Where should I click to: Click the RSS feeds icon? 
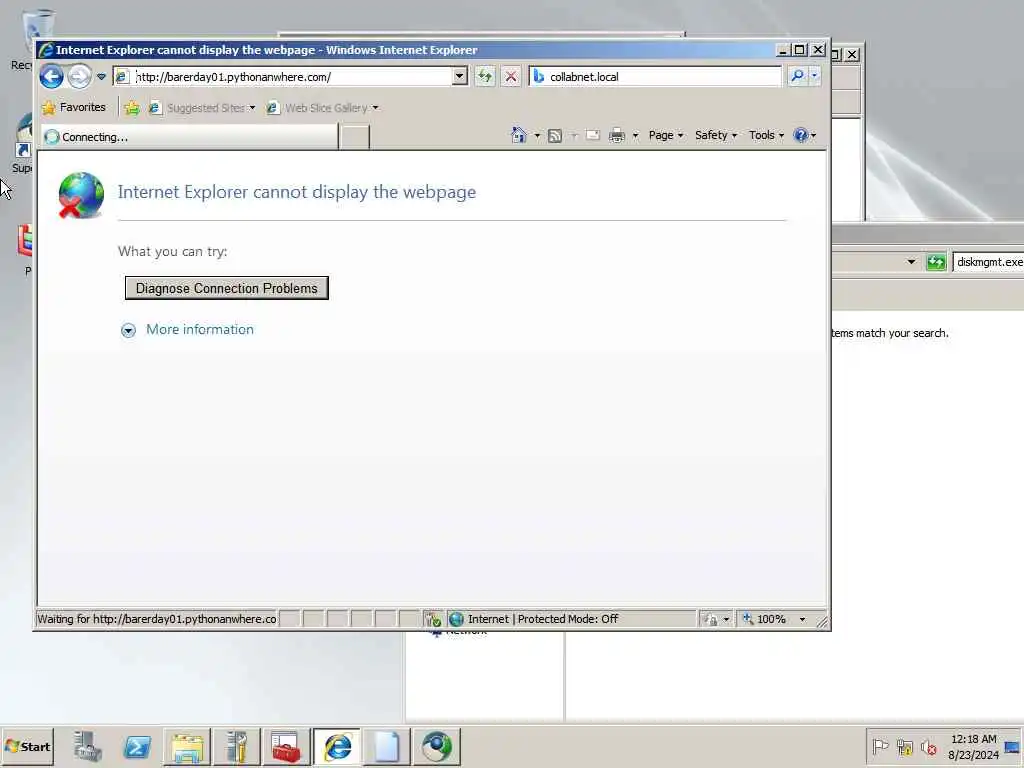(554, 136)
